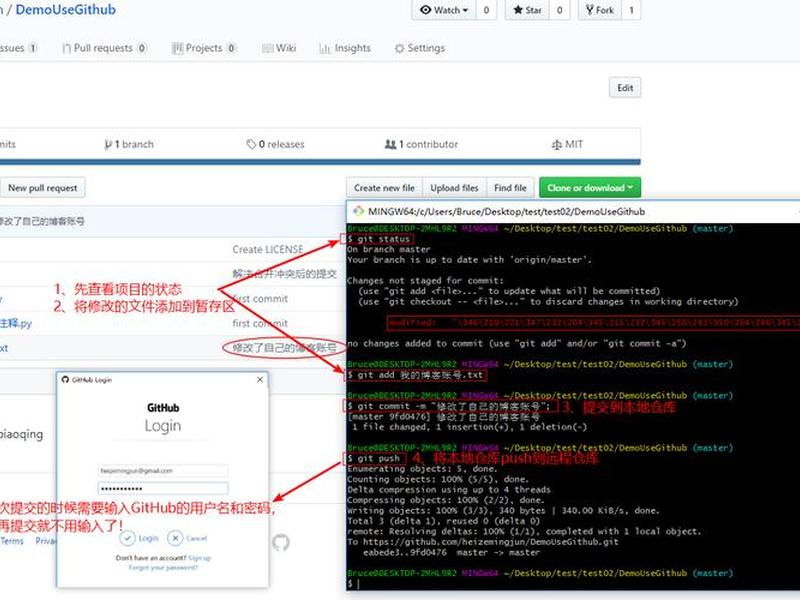Click Edit for the repository description

[x=625, y=88]
